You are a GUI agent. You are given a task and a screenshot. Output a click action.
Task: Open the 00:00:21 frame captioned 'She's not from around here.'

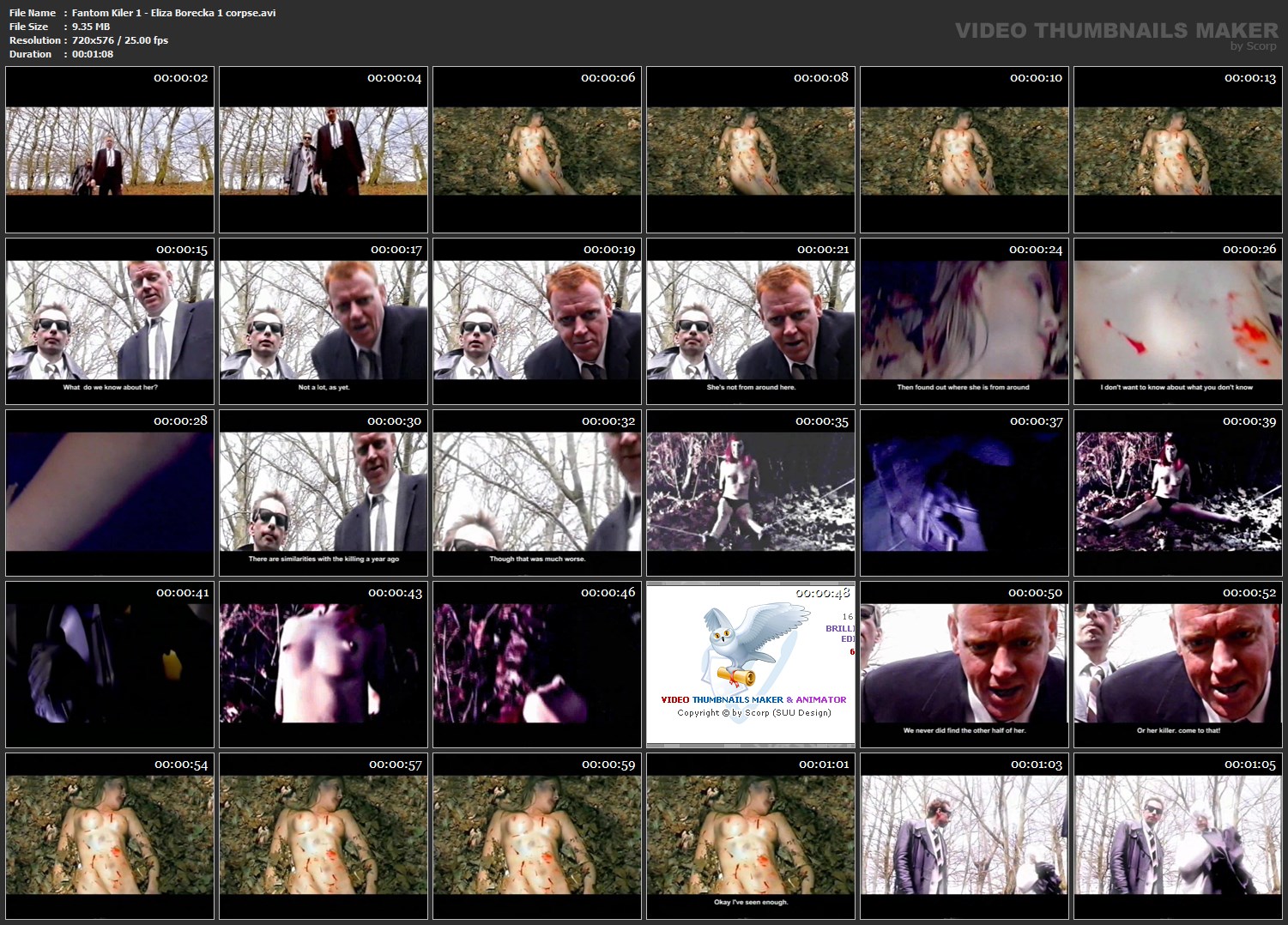[751, 322]
